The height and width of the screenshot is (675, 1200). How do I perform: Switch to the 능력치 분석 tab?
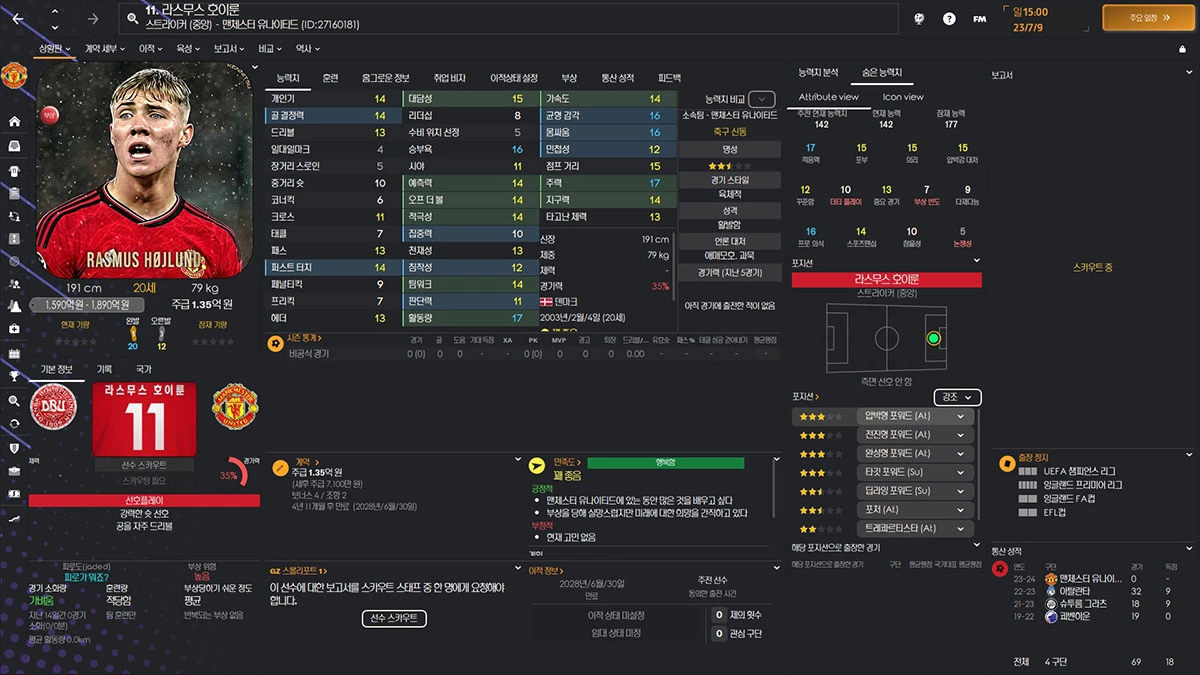point(819,73)
